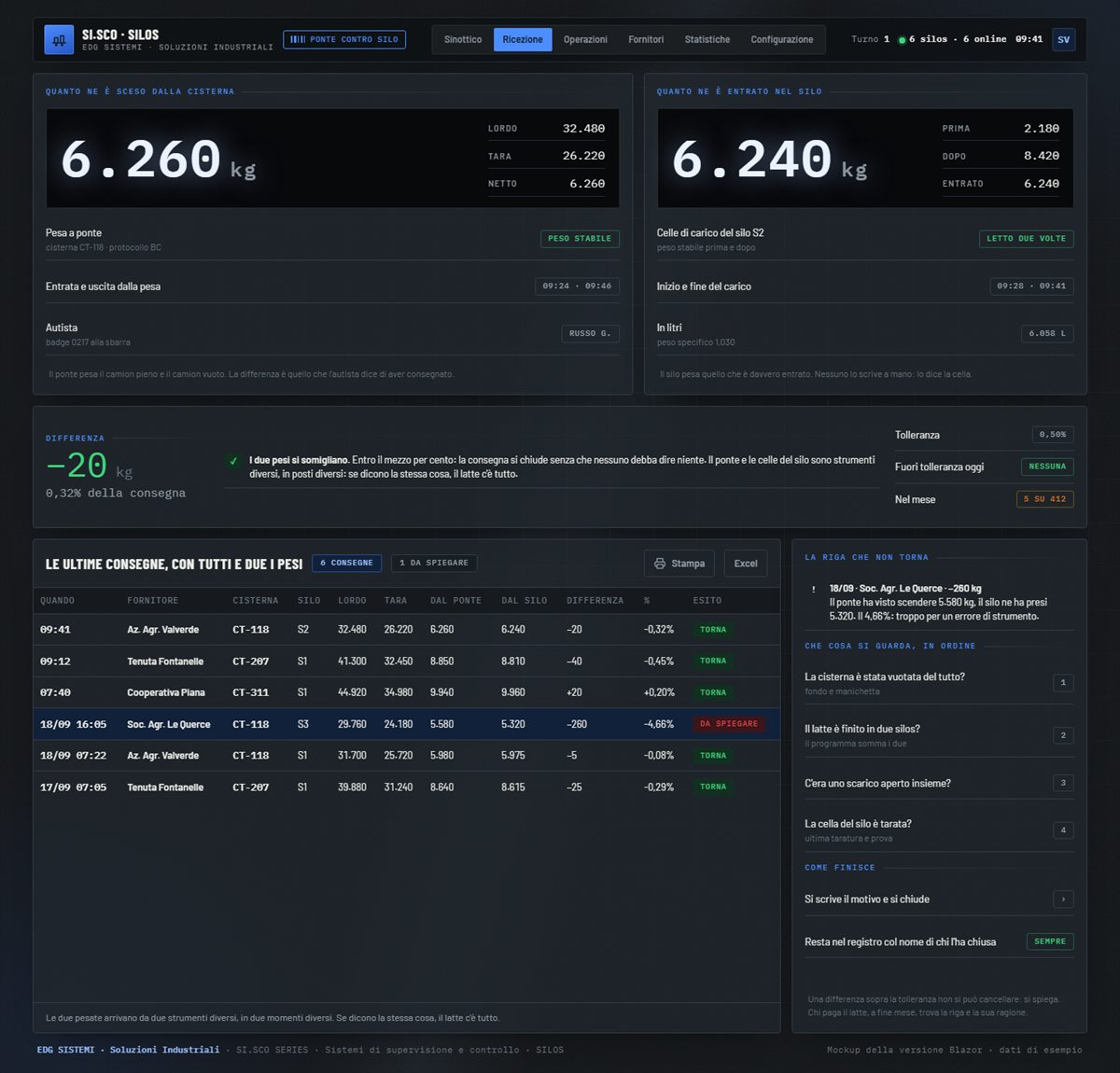Viewport: 1120px width, 1073px height.
Task: Switch to the Sinottico tab
Action: pyautogui.click(x=463, y=39)
